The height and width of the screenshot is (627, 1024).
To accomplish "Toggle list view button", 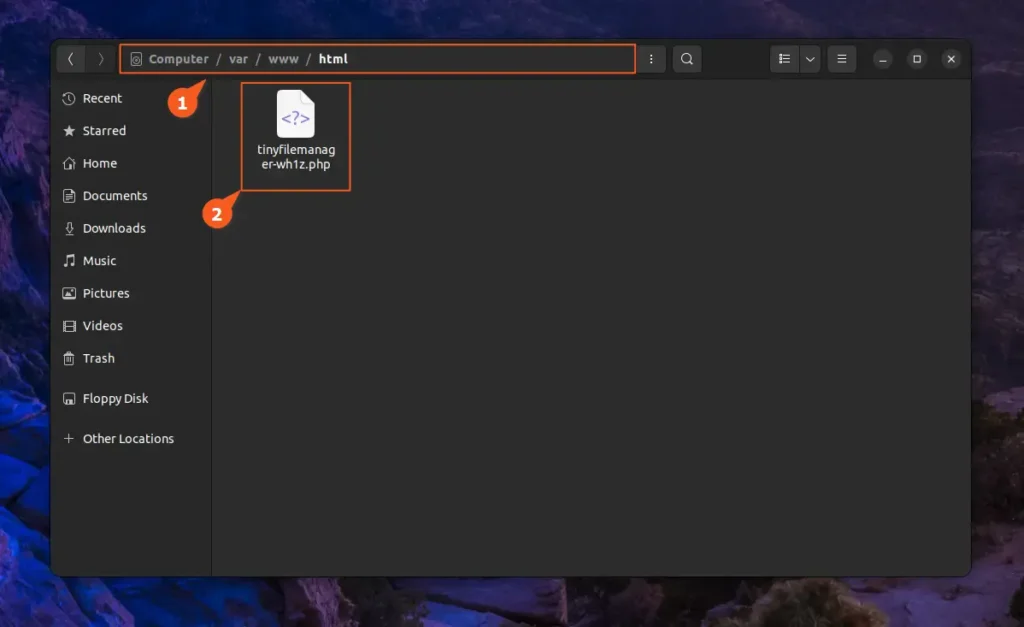I will (x=784, y=59).
